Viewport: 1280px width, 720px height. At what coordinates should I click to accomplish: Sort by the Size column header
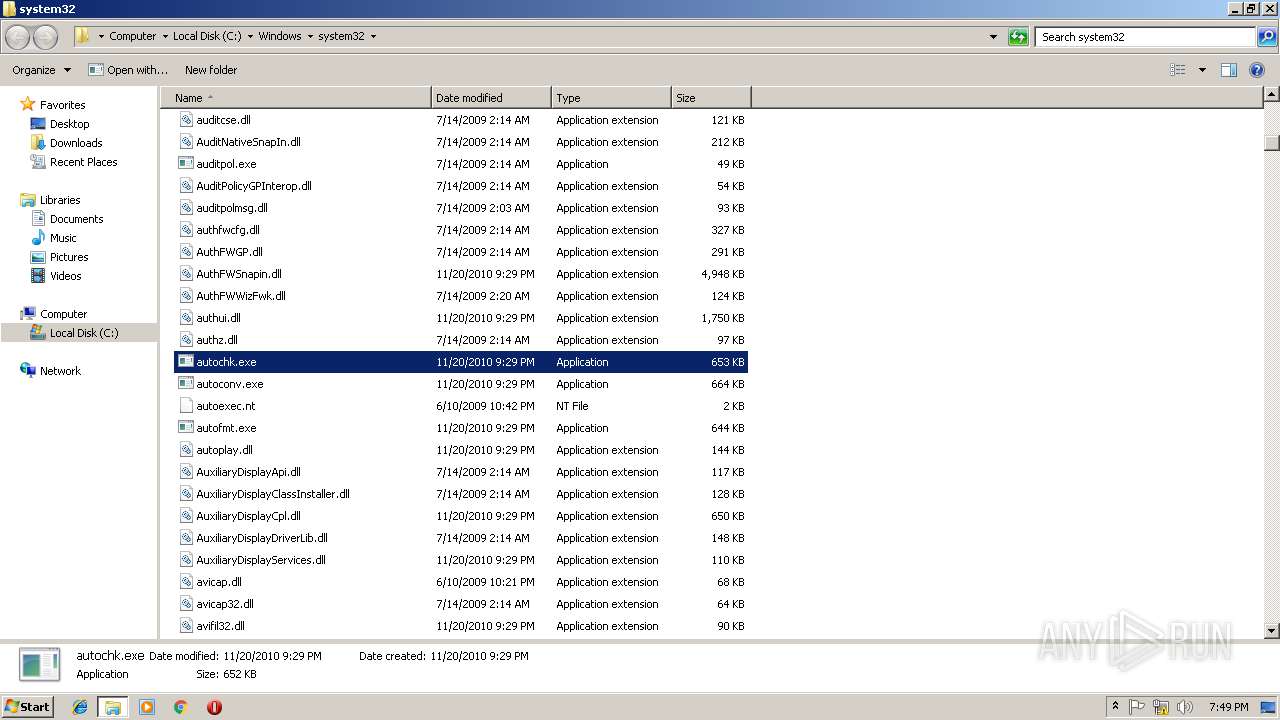point(711,98)
